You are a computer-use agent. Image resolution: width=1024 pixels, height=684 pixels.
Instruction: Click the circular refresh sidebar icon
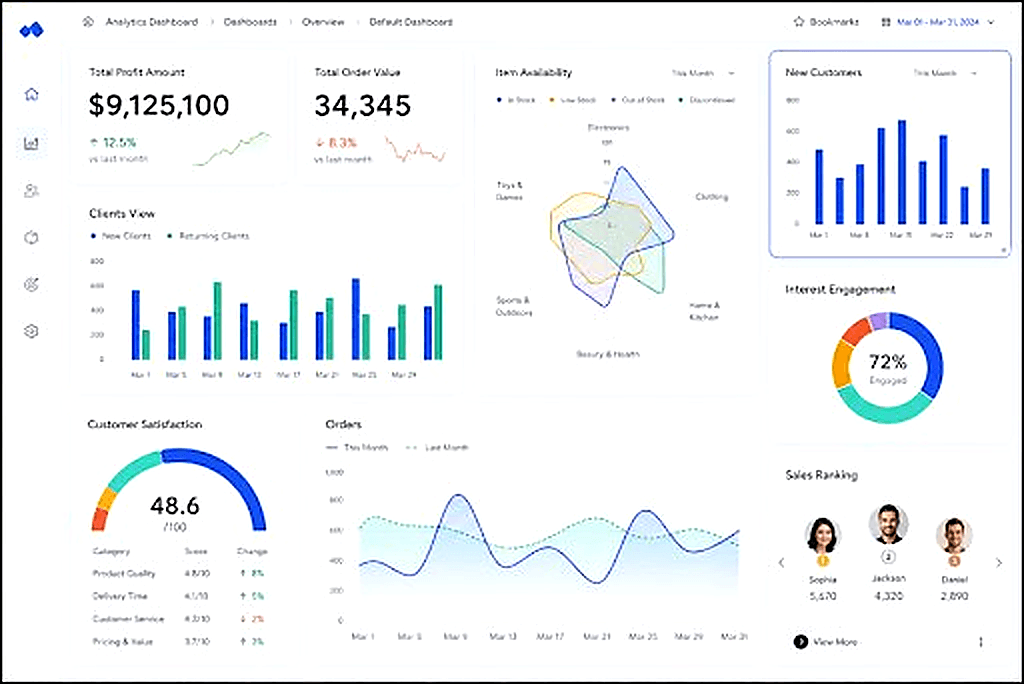pos(31,237)
